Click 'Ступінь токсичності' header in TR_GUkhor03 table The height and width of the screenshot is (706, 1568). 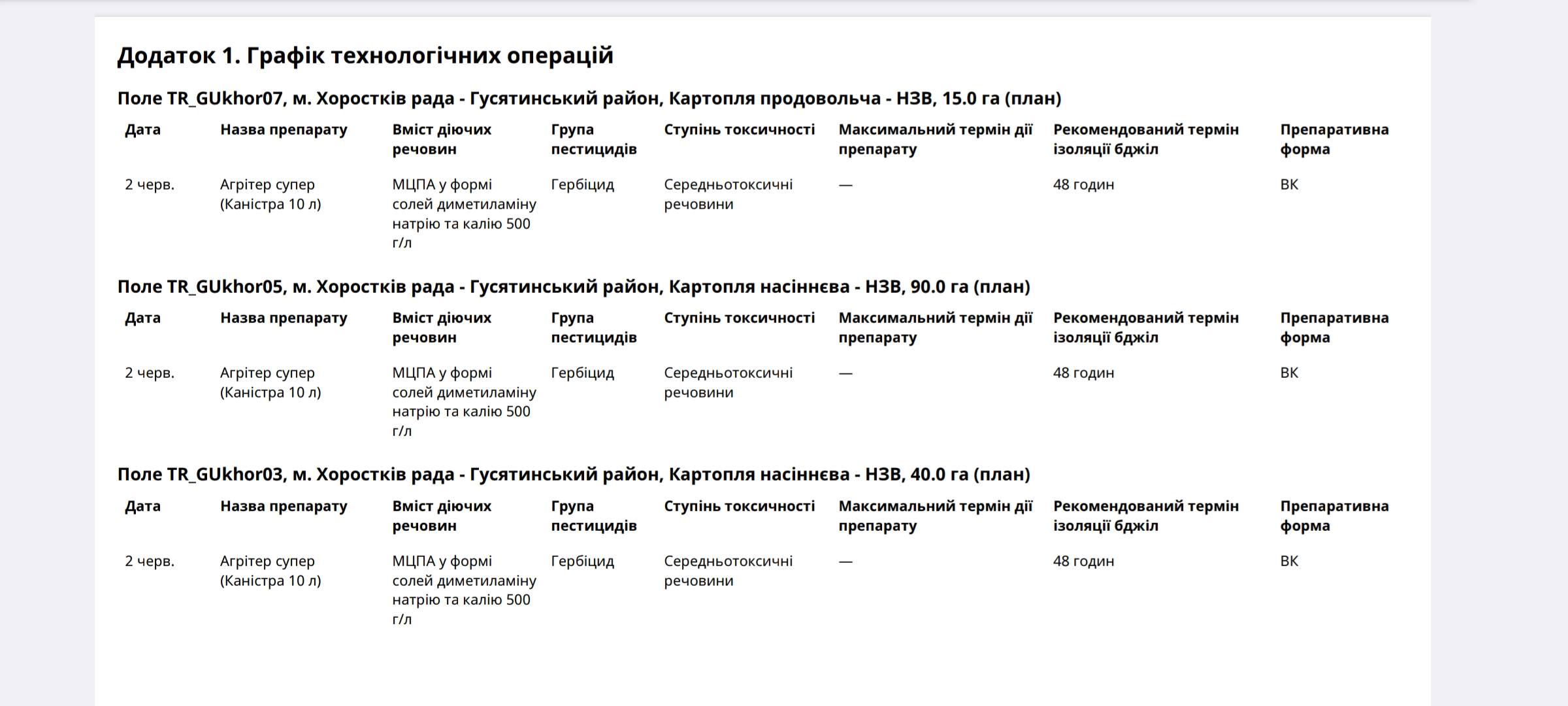coord(739,507)
